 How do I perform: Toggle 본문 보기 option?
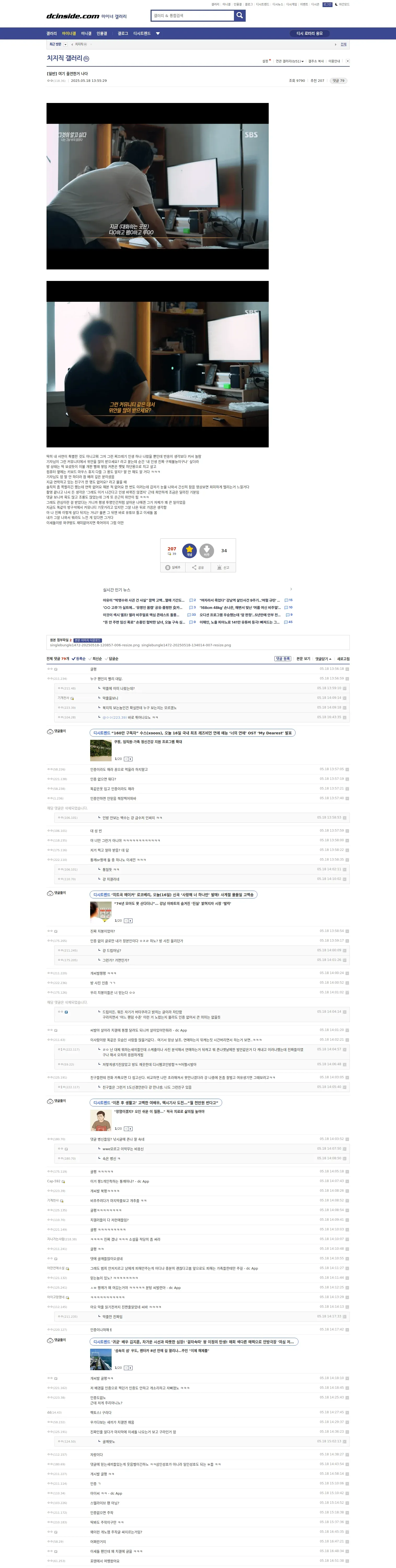click(303, 659)
